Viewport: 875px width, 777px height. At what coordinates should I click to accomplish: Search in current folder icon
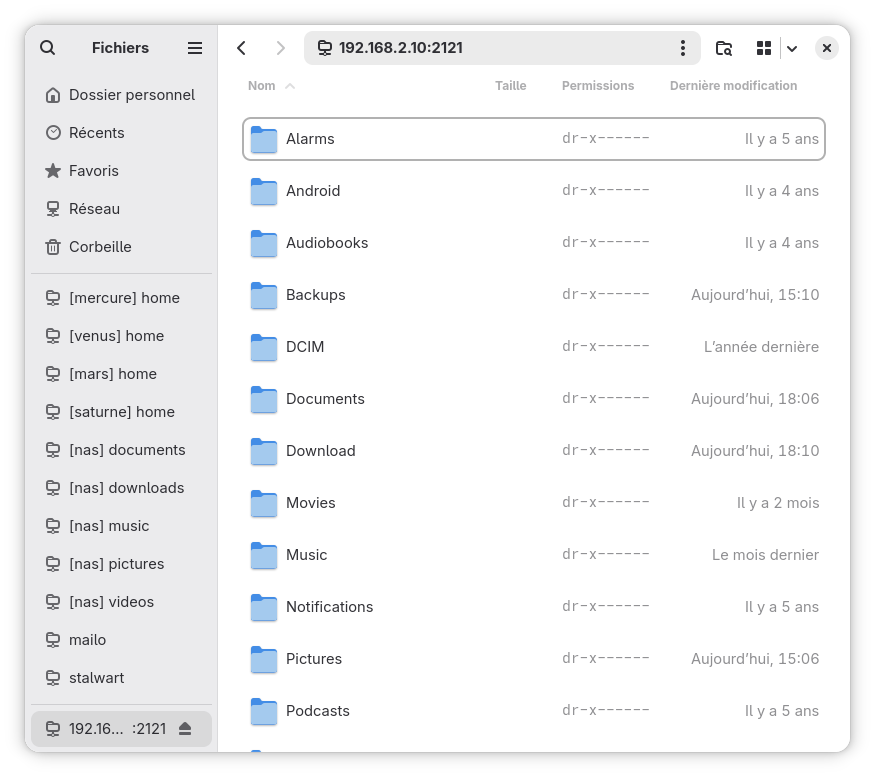click(724, 48)
